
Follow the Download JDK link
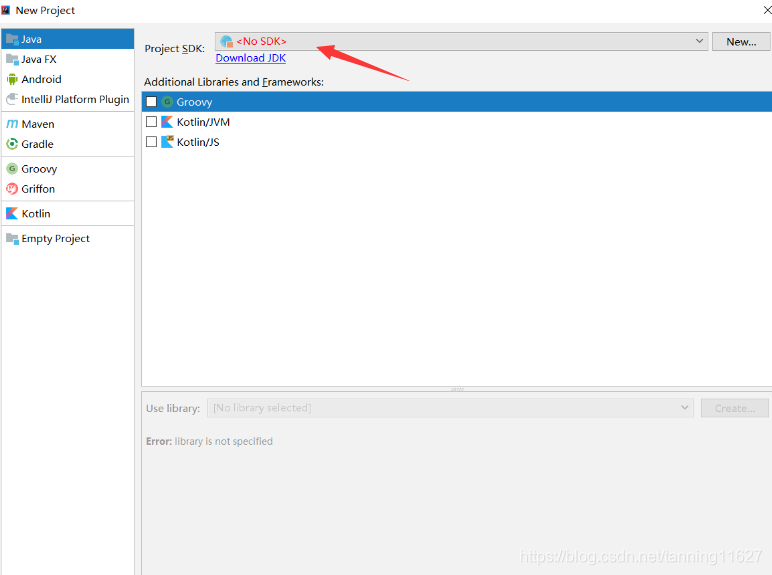[251, 58]
